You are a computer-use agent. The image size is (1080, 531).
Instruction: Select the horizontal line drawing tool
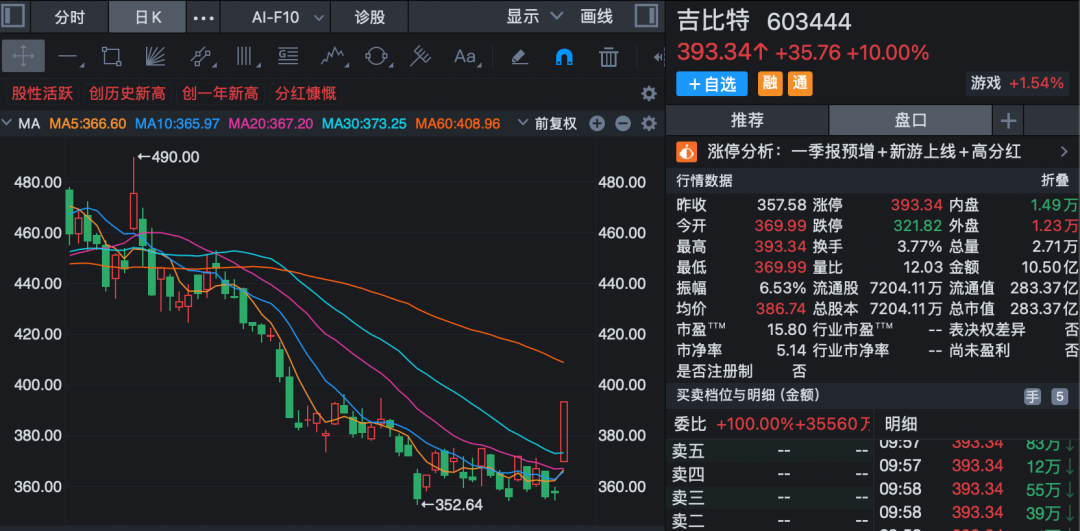coord(68,56)
